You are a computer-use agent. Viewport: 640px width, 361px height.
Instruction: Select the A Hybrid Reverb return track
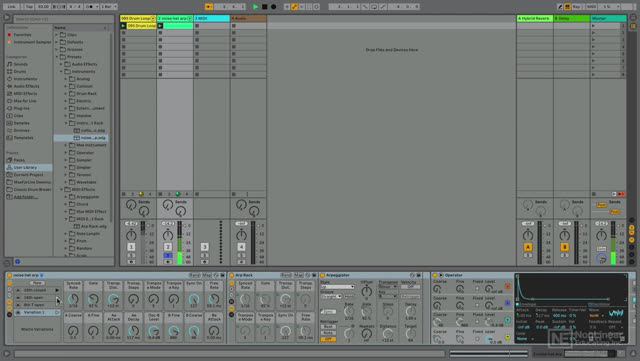[535, 18]
